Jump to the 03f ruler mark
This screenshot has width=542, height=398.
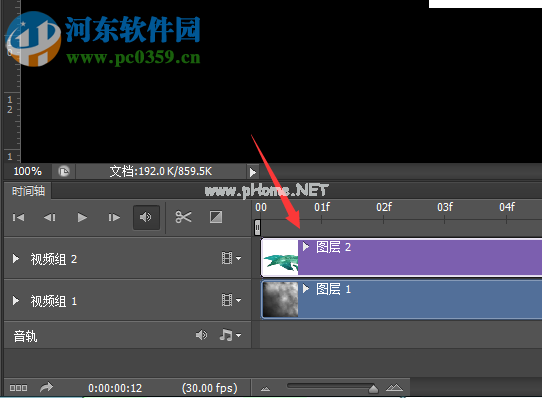pos(445,207)
